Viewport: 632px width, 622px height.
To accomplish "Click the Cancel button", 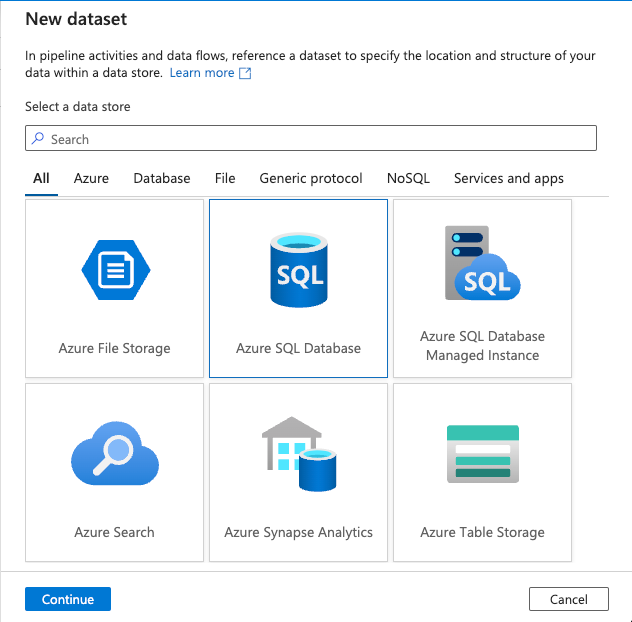I will point(568,599).
